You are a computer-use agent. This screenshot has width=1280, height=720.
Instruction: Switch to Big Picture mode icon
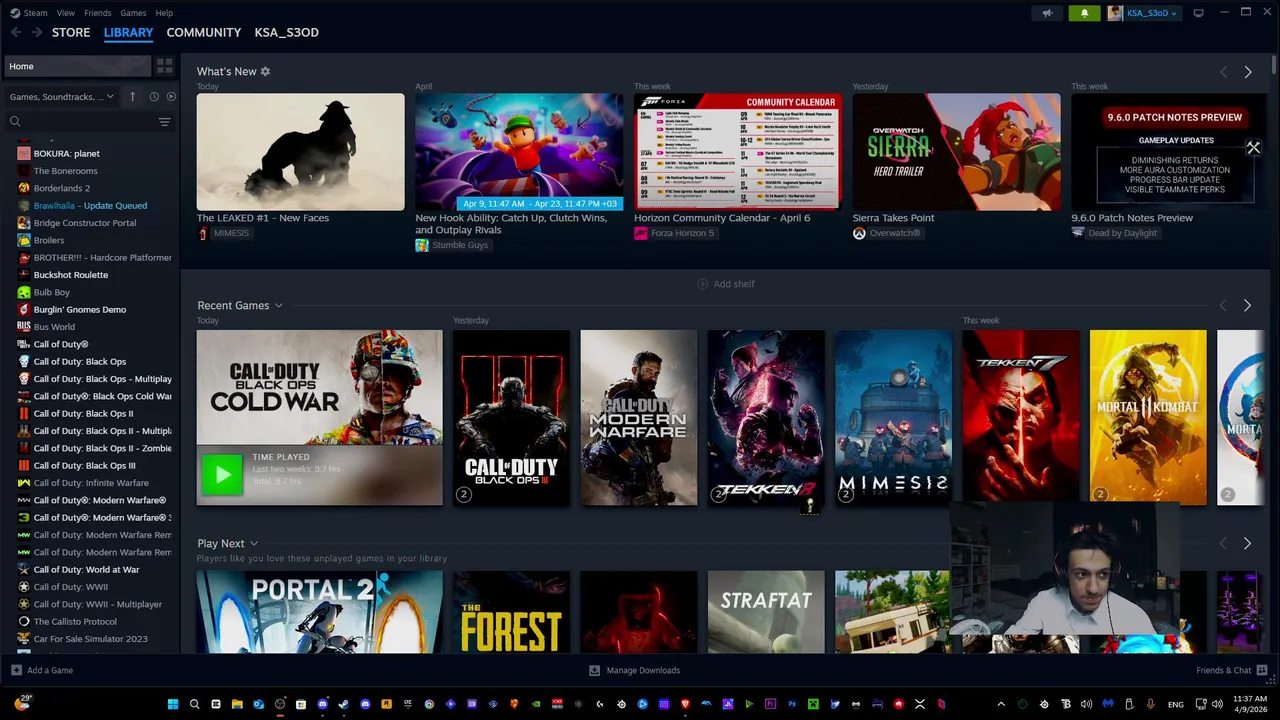pos(1199,13)
